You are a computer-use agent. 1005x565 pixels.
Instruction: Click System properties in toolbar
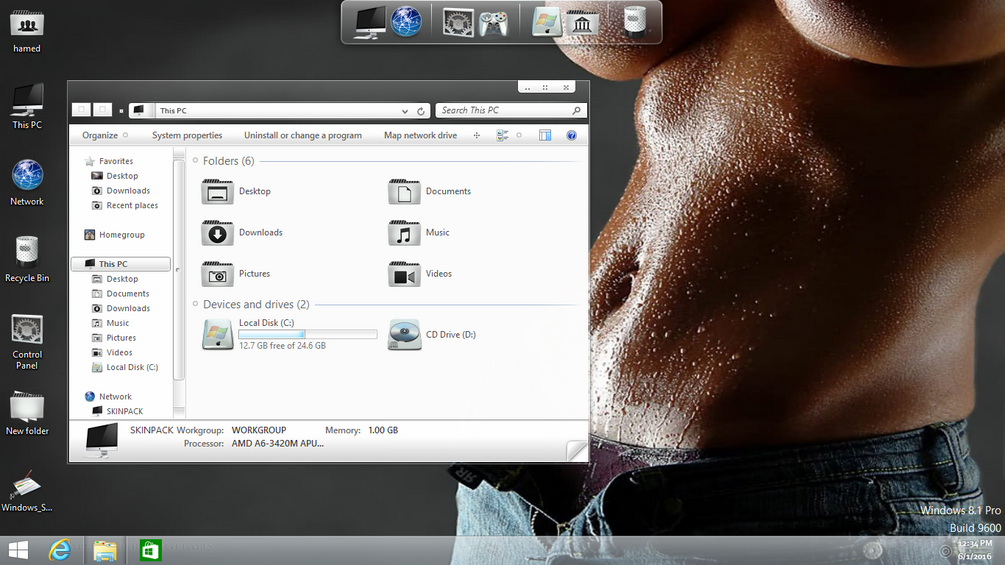tap(187, 135)
